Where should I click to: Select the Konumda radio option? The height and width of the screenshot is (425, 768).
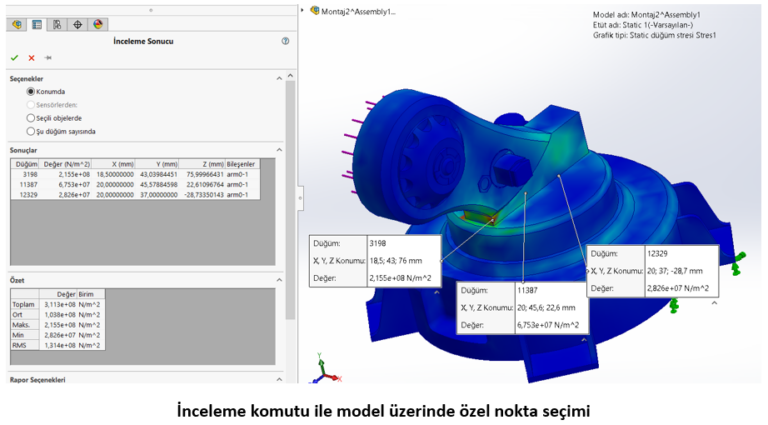pos(31,91)
